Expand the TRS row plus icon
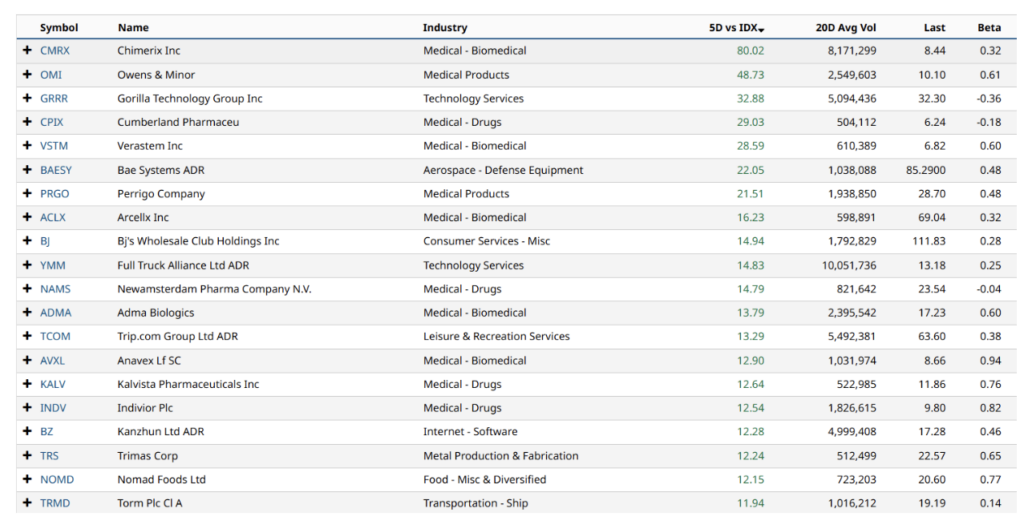 point(27,456)
